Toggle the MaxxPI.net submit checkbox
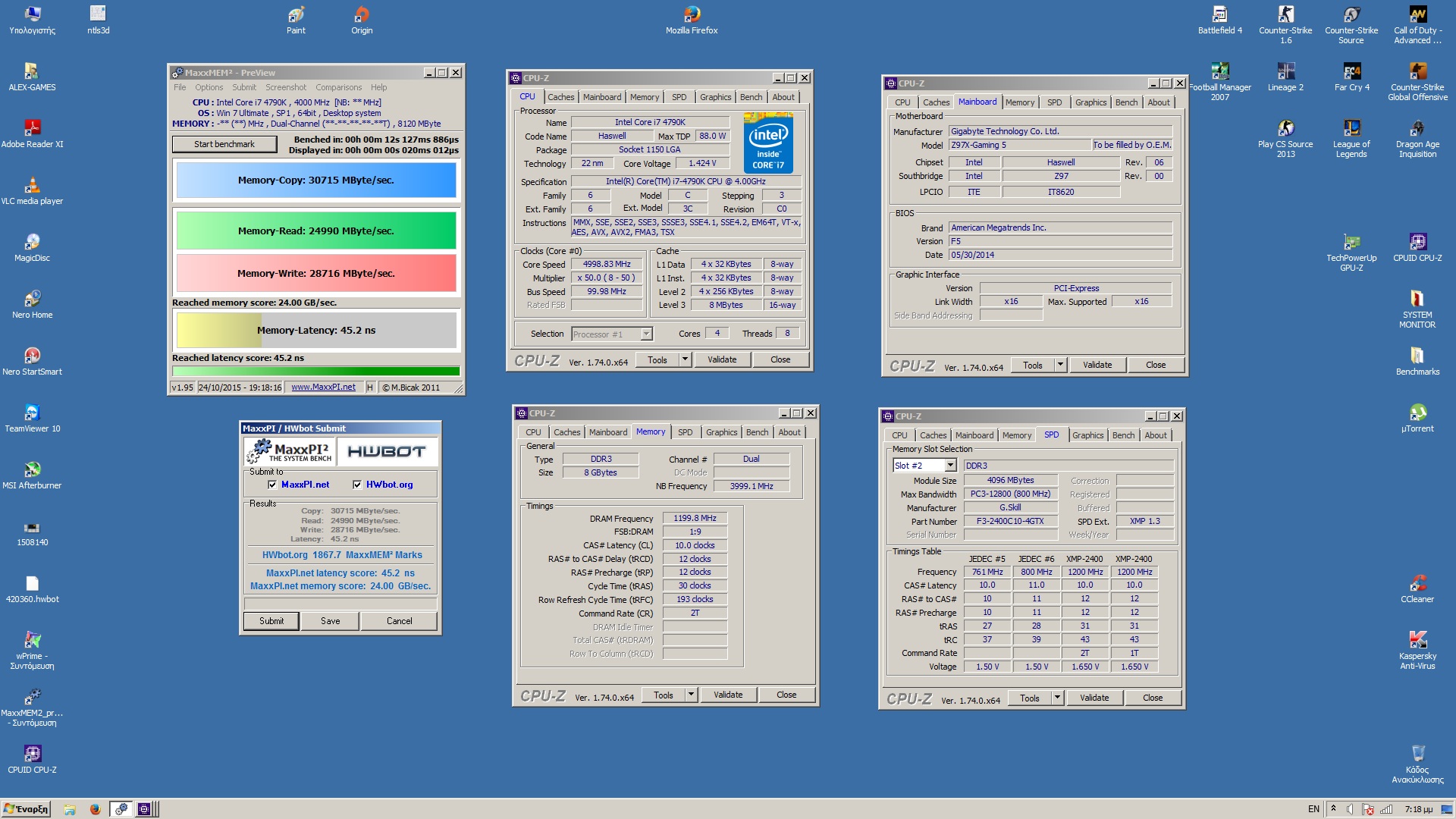The width and height of the screenshot is (1456, 819). 272,485
